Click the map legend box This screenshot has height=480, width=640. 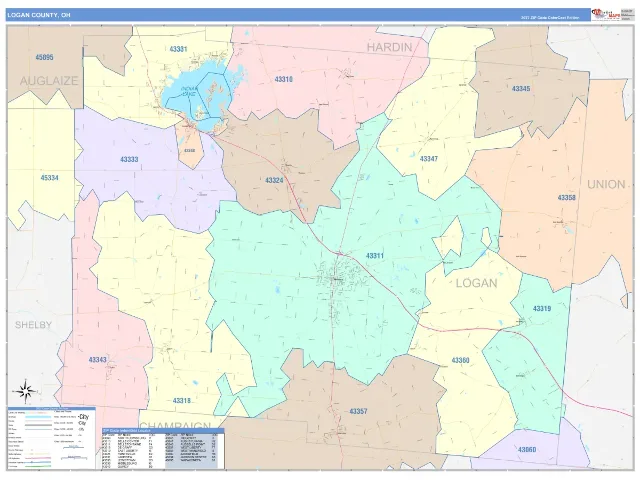51,438
